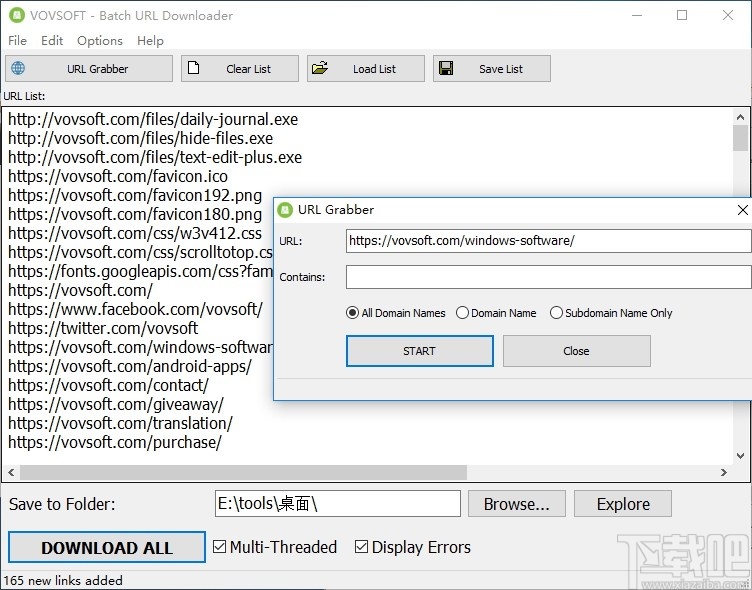This screenshot has width=752, height=590.
Task: Select the daily-journal.exe URL line
Action: pyautogui.click(x=153, y=119)
